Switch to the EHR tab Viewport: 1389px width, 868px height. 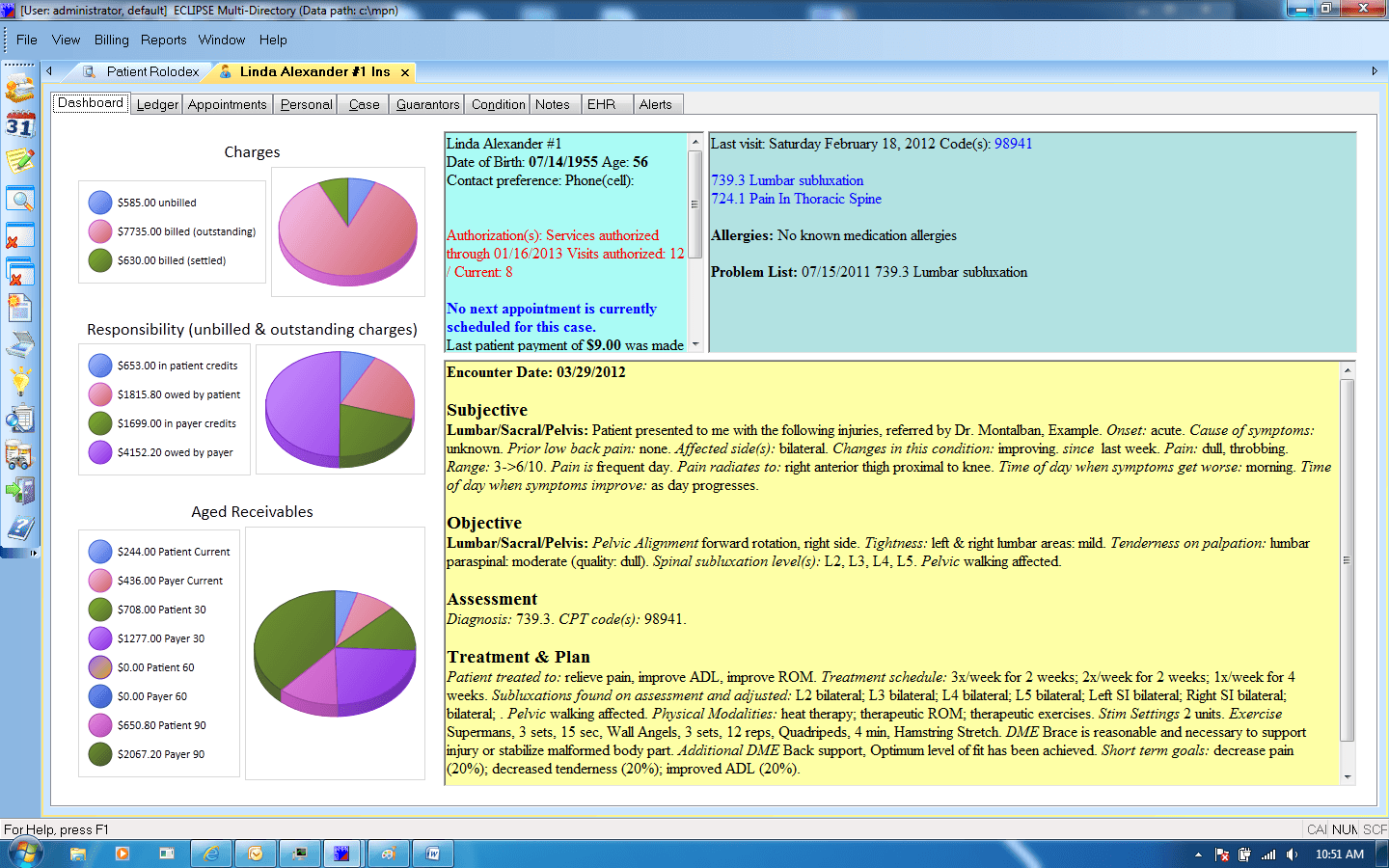click(606, 104)
